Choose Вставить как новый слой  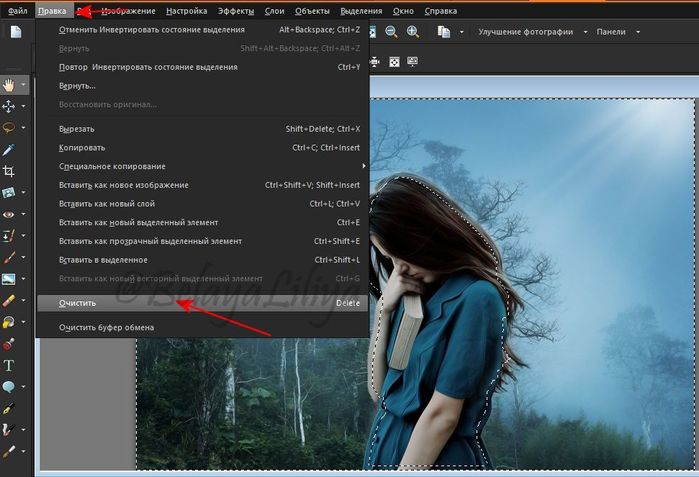203,204
